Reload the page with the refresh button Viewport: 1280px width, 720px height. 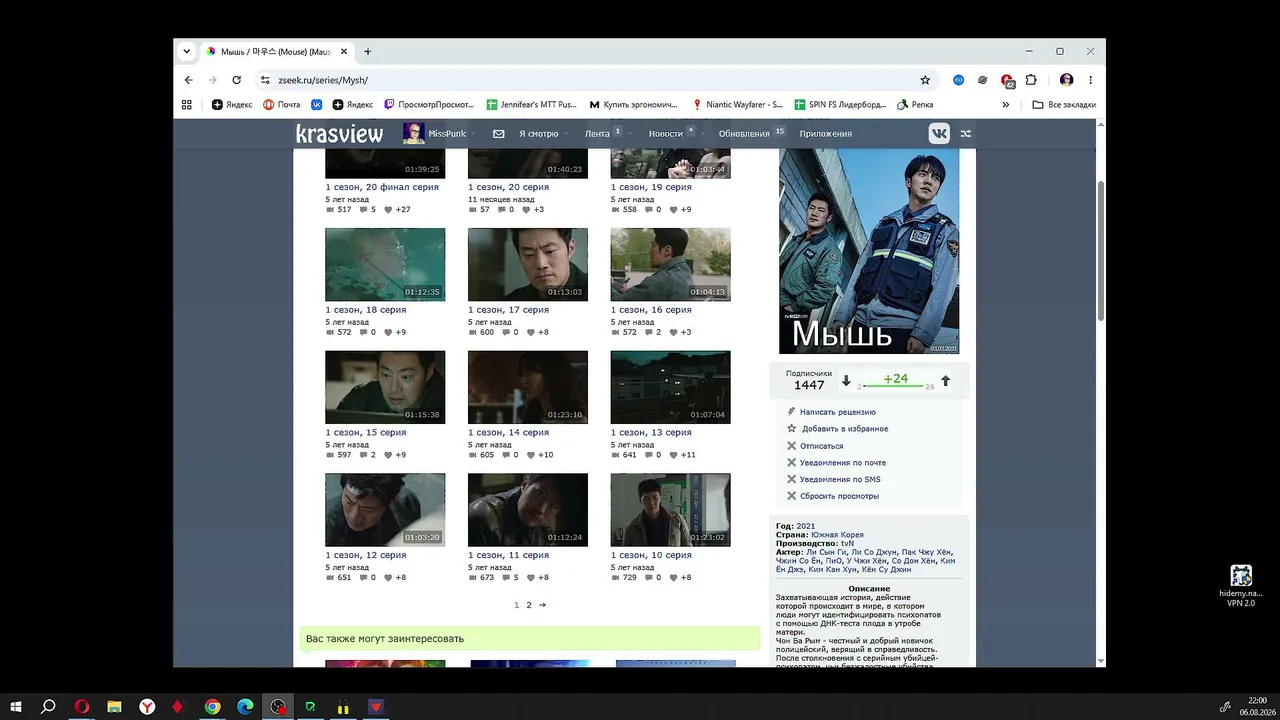(237, 80)
